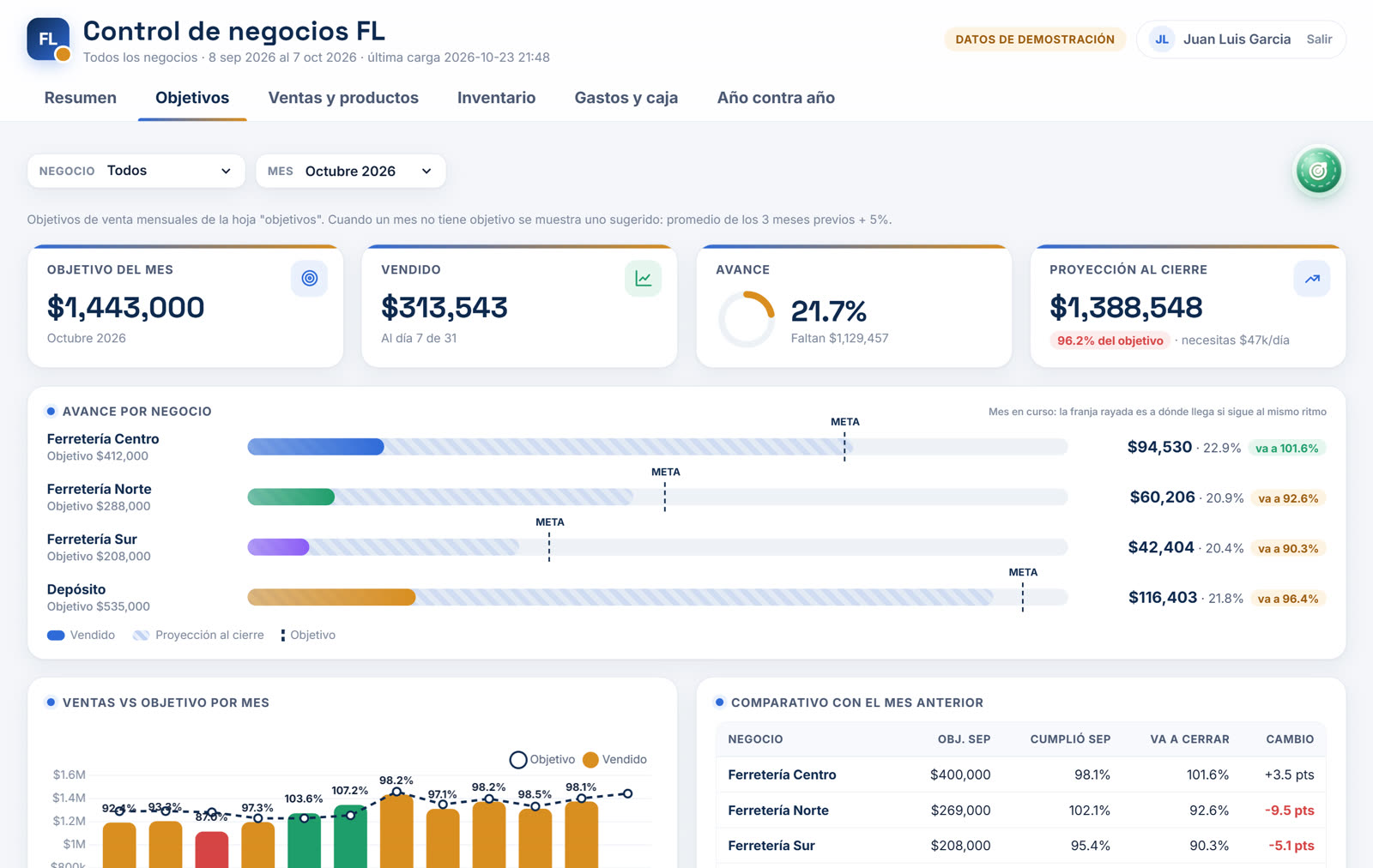This screenshot has width=1373, height=868.
Task: Toggle the Vendido legend in sales chart
Action: coord(614,760)
